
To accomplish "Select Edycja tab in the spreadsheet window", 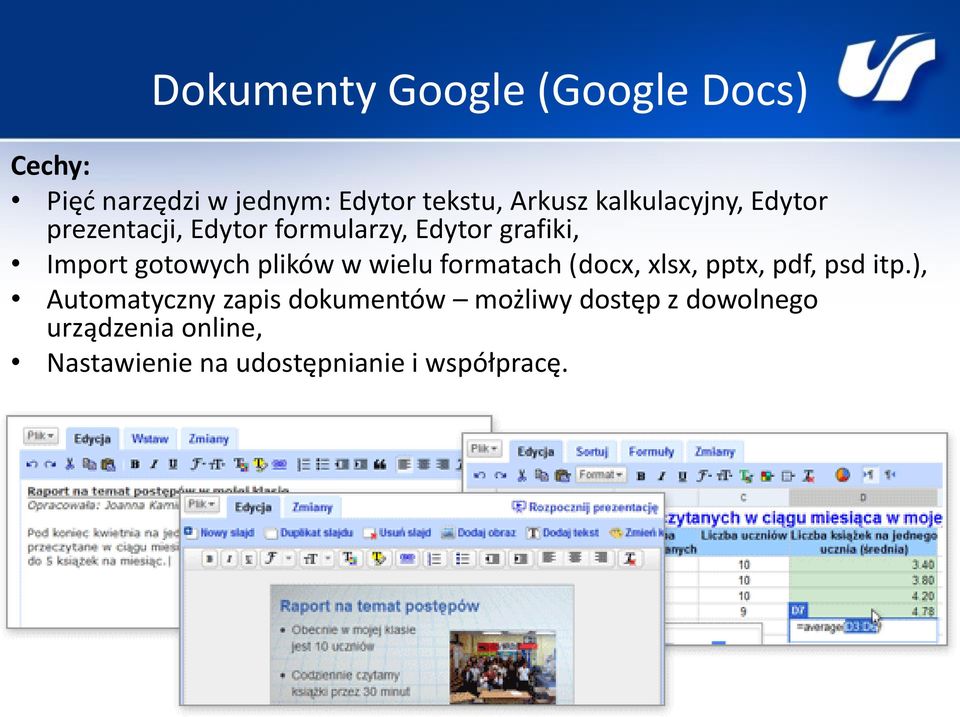I will [x=536, y=451].
